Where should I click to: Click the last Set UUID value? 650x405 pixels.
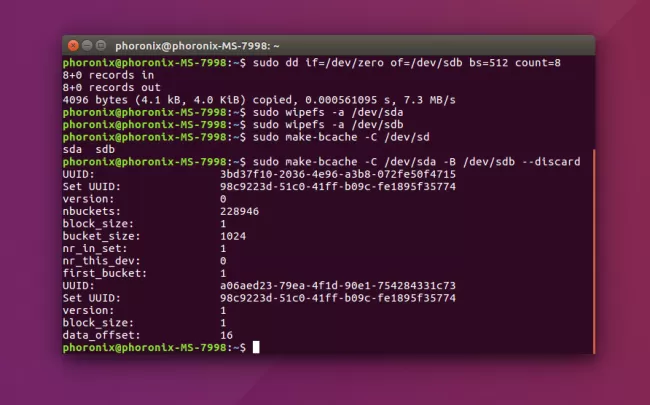(x=337, y=297)
